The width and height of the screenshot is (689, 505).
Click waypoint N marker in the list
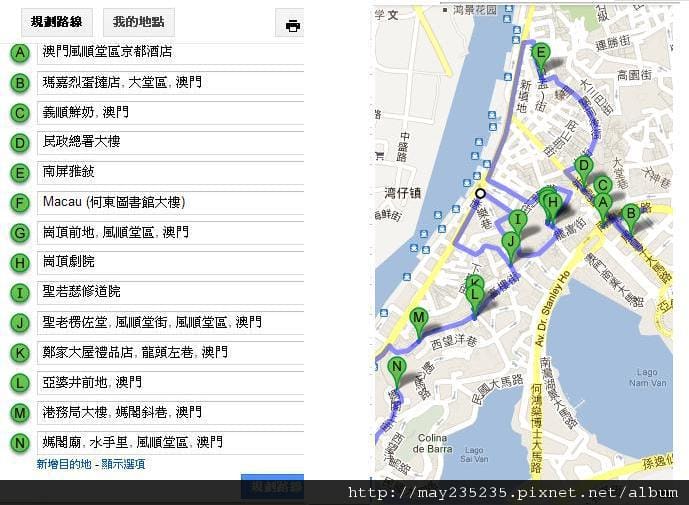pos(20,443)
